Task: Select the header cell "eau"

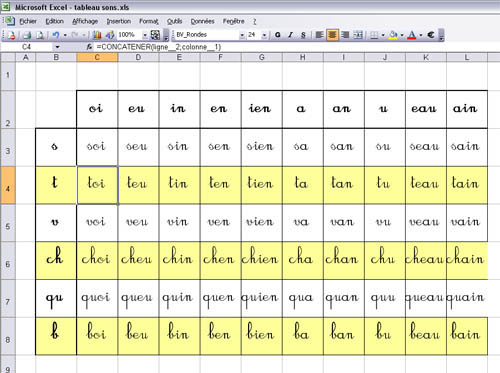Action: pyautogui.click(x=426, y=109)
